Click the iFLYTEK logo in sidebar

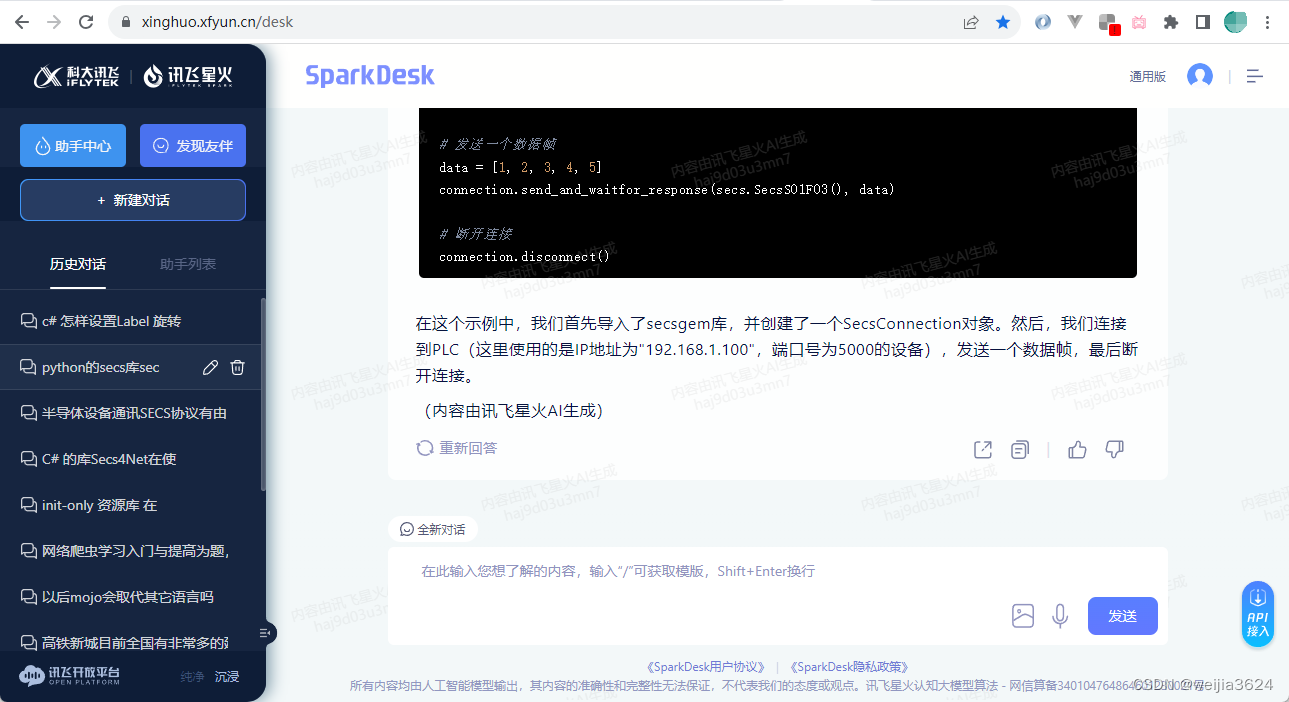point(76,76)
